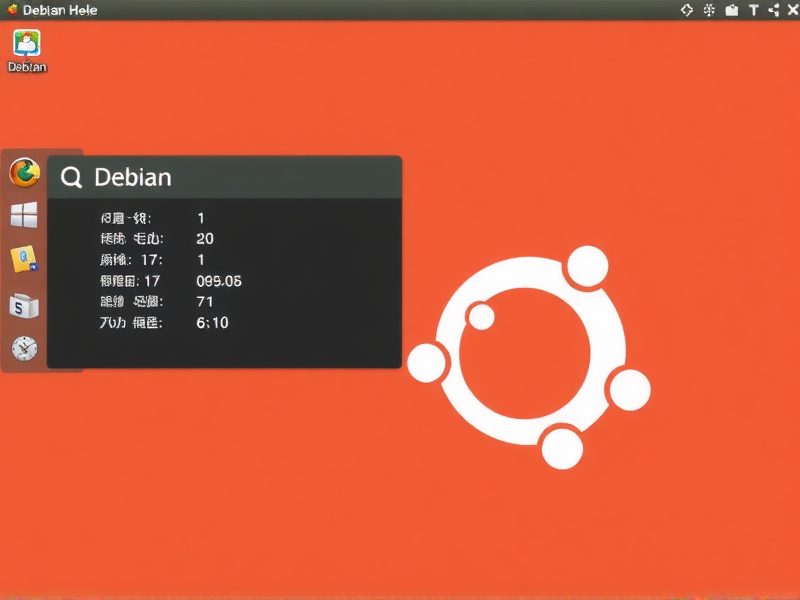Select the gear-like asterisk icon in top bar
This screenshot has width=800, height=600.
pos(707,10)
